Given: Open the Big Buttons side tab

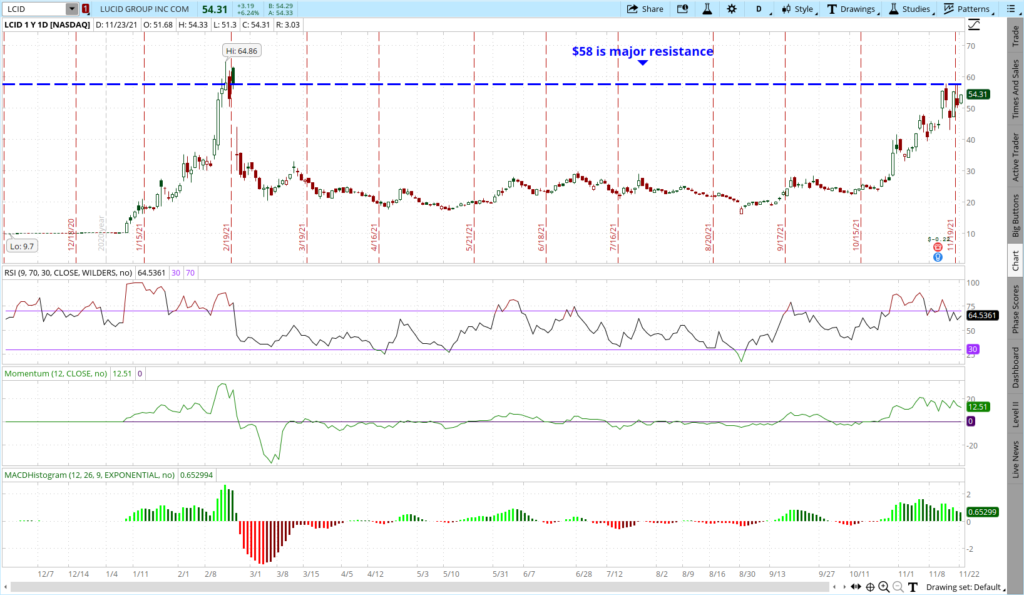Looking at the screenshot, I should tap(1016, 216).
